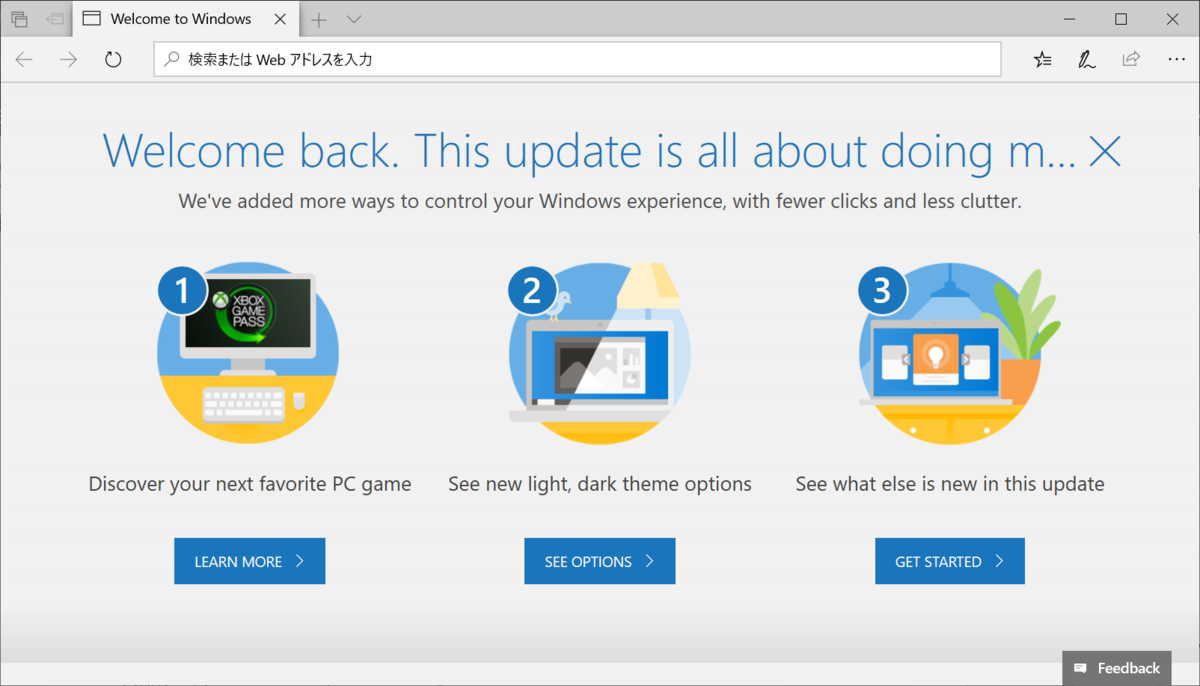Select the Welcome to Windows tab
This screenshot has height=686, width=1200.
186,19
